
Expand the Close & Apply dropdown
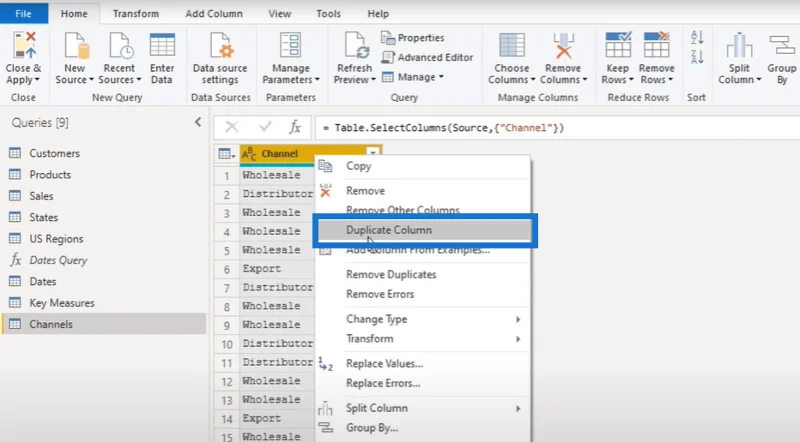[x=37, y=80]
